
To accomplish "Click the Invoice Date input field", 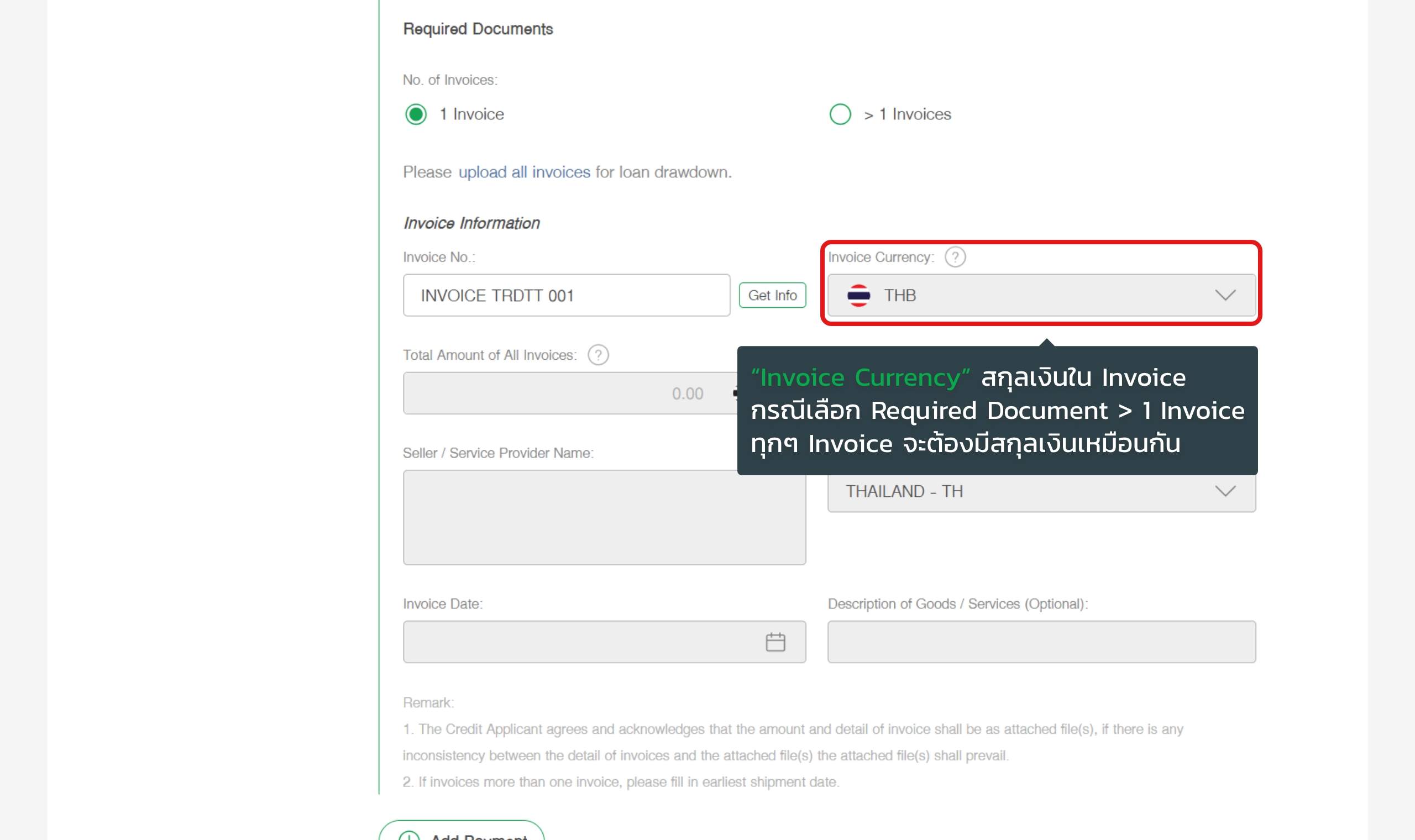I will [x=577, y=642].
